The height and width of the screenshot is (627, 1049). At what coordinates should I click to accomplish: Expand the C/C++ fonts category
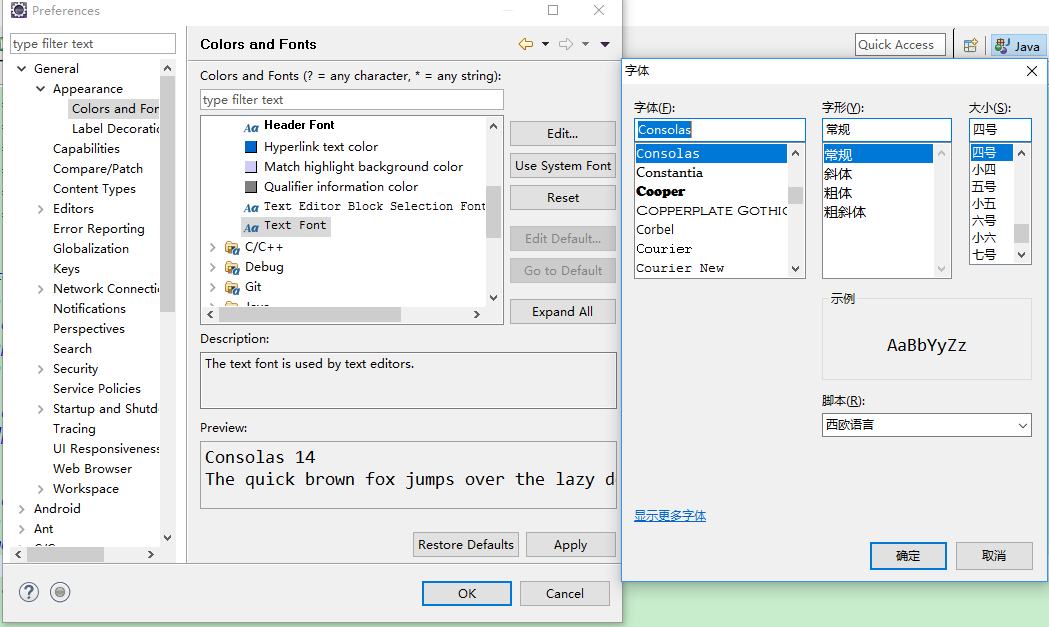click(x=212, y=248)
